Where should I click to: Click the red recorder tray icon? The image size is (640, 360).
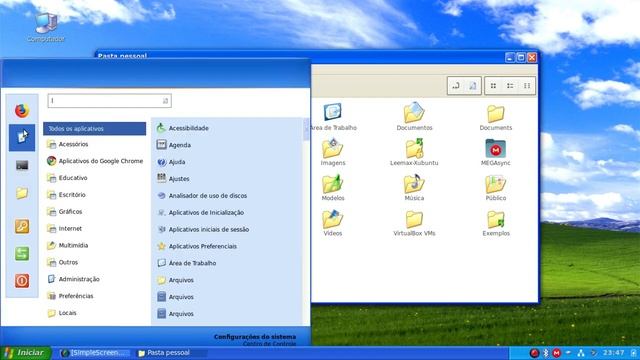(x=534, y=353)
